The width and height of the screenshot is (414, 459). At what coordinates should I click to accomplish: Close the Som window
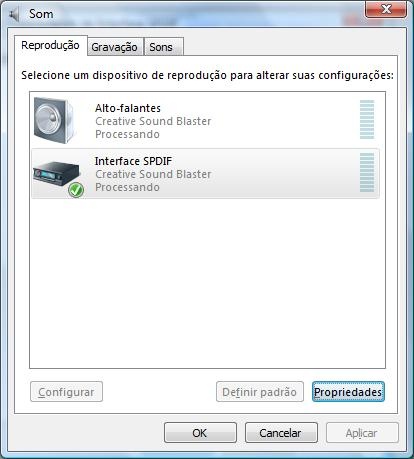(386, 9)
